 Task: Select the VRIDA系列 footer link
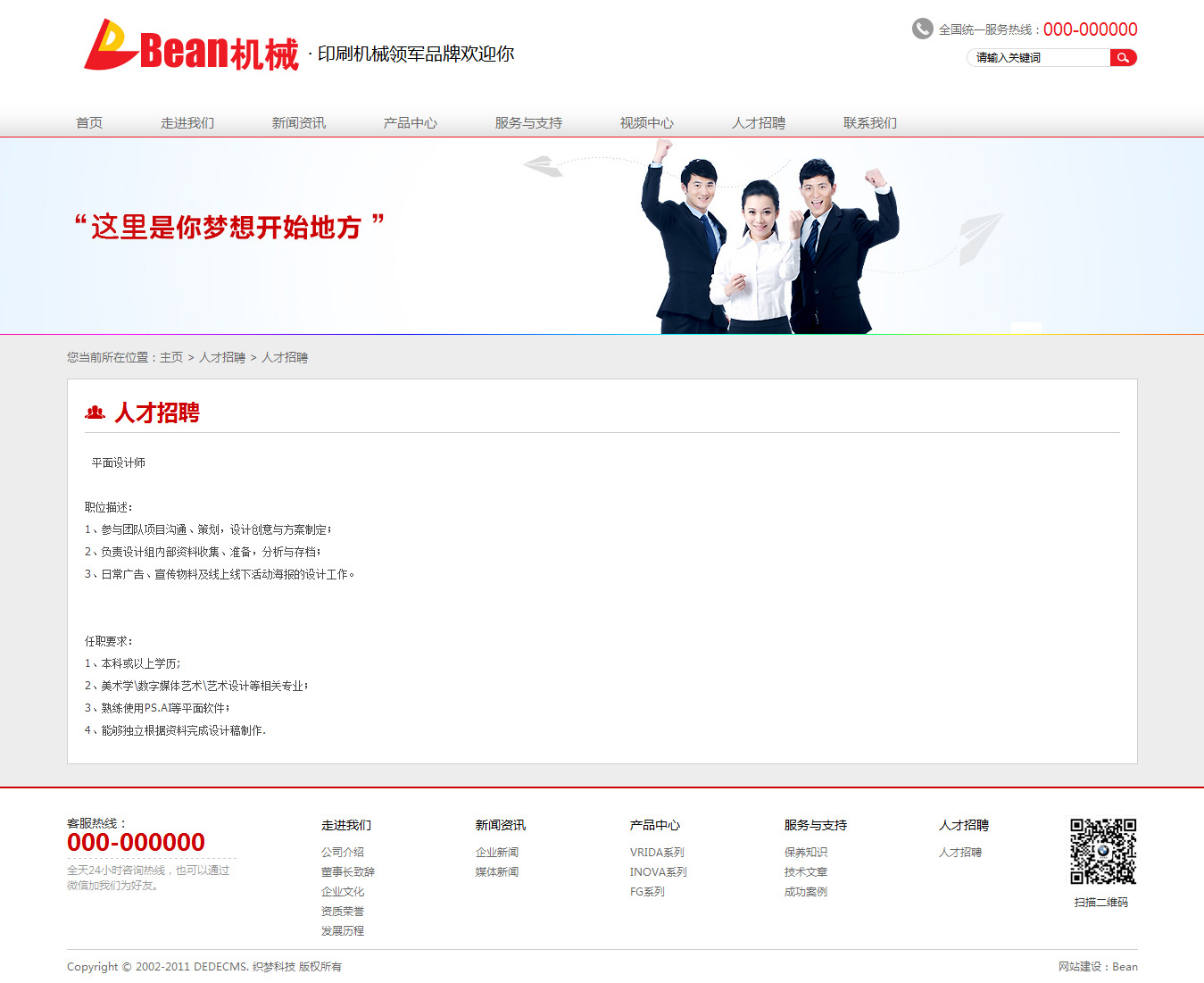657,853
